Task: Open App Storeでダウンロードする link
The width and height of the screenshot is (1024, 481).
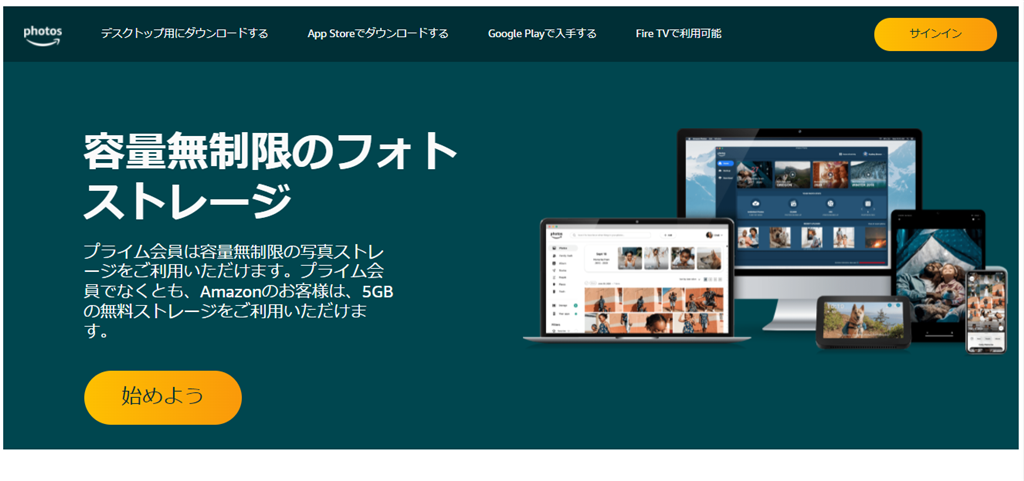Action: [x=378, y=34]
